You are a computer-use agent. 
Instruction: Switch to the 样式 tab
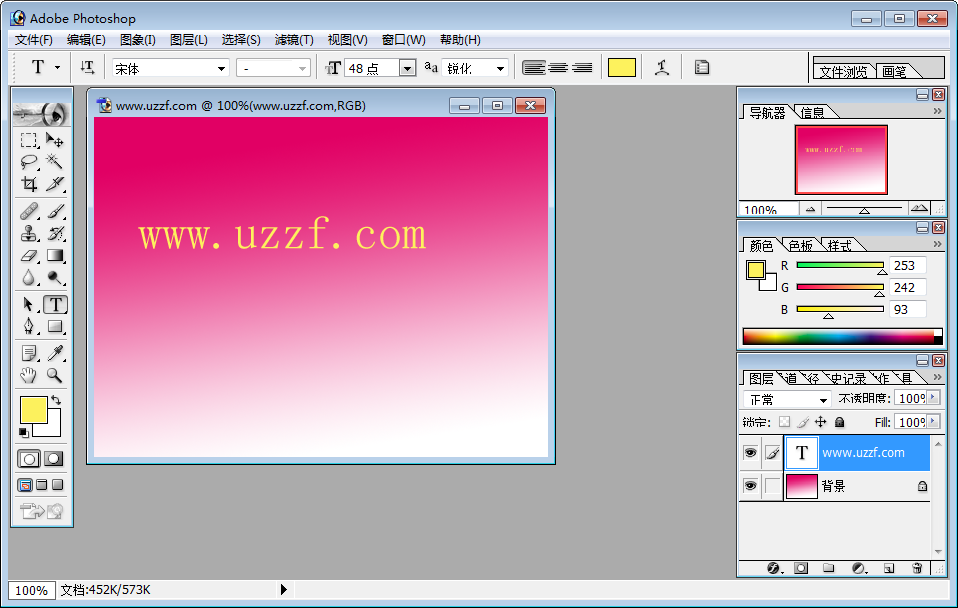(839, 246)
